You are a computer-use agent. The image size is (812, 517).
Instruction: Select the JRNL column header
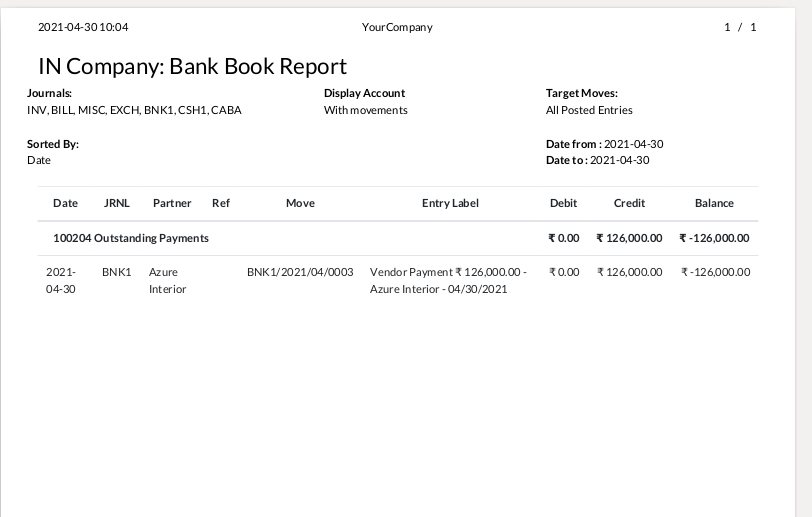pos(116,203)
